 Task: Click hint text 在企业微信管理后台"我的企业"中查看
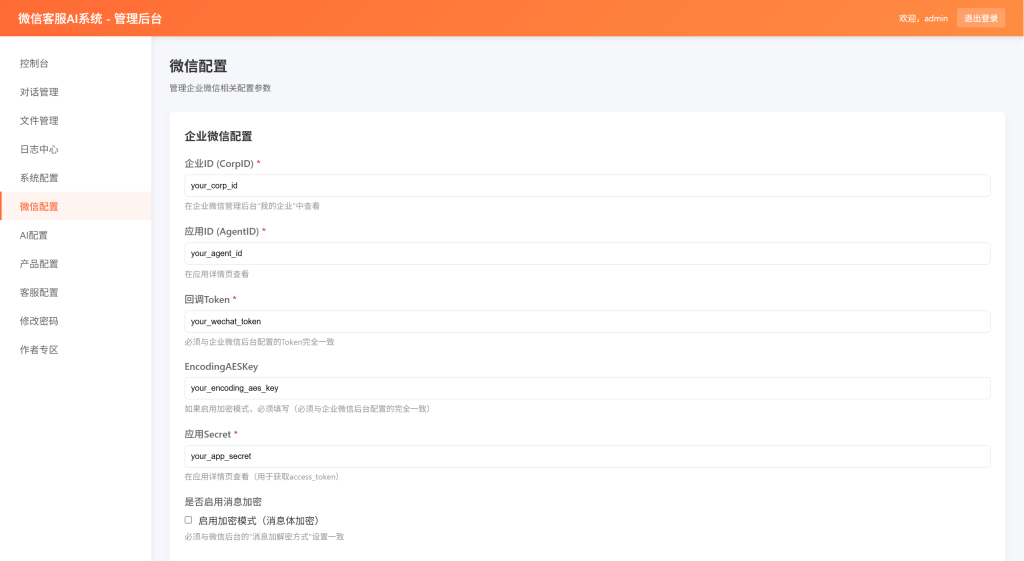[252, 206]
